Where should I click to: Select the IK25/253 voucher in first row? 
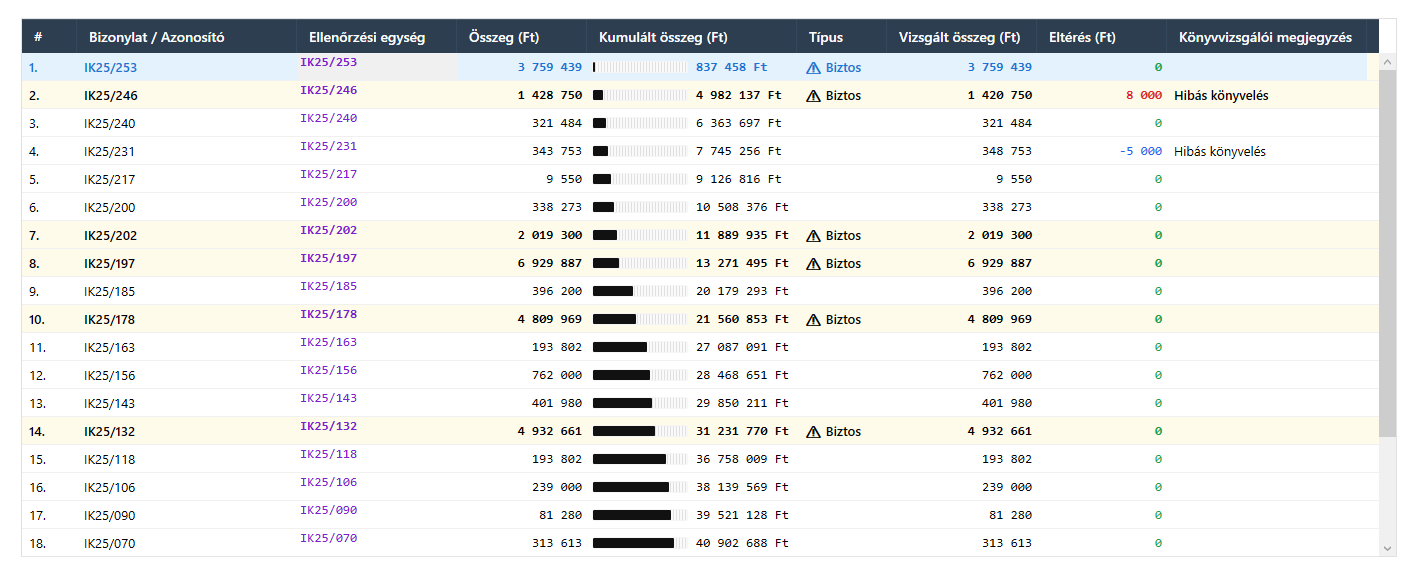[110, 68]
